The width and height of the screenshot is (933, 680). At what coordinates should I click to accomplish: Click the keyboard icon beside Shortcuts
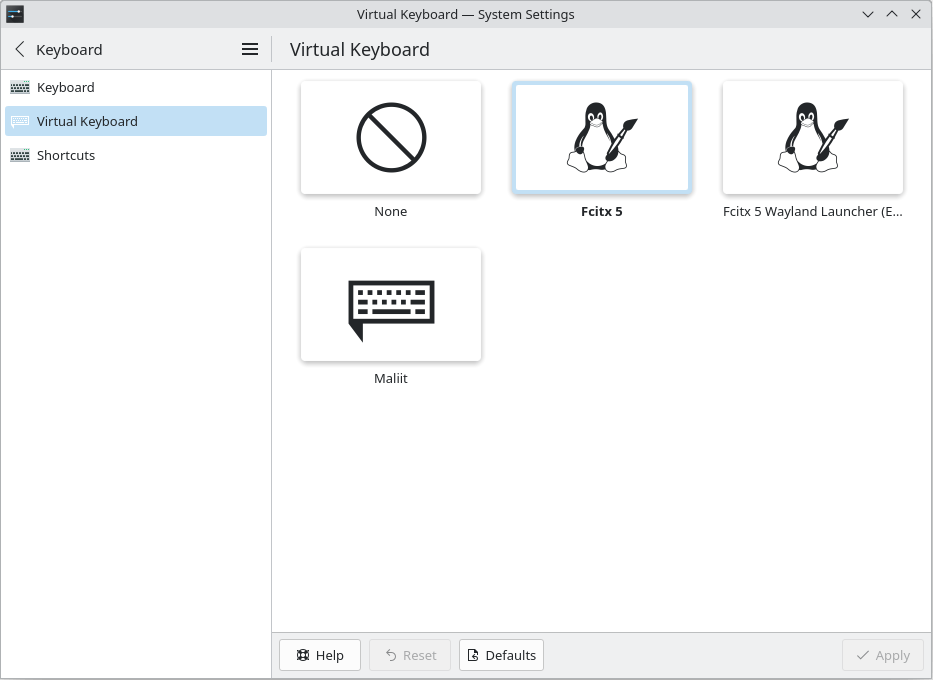20,155
